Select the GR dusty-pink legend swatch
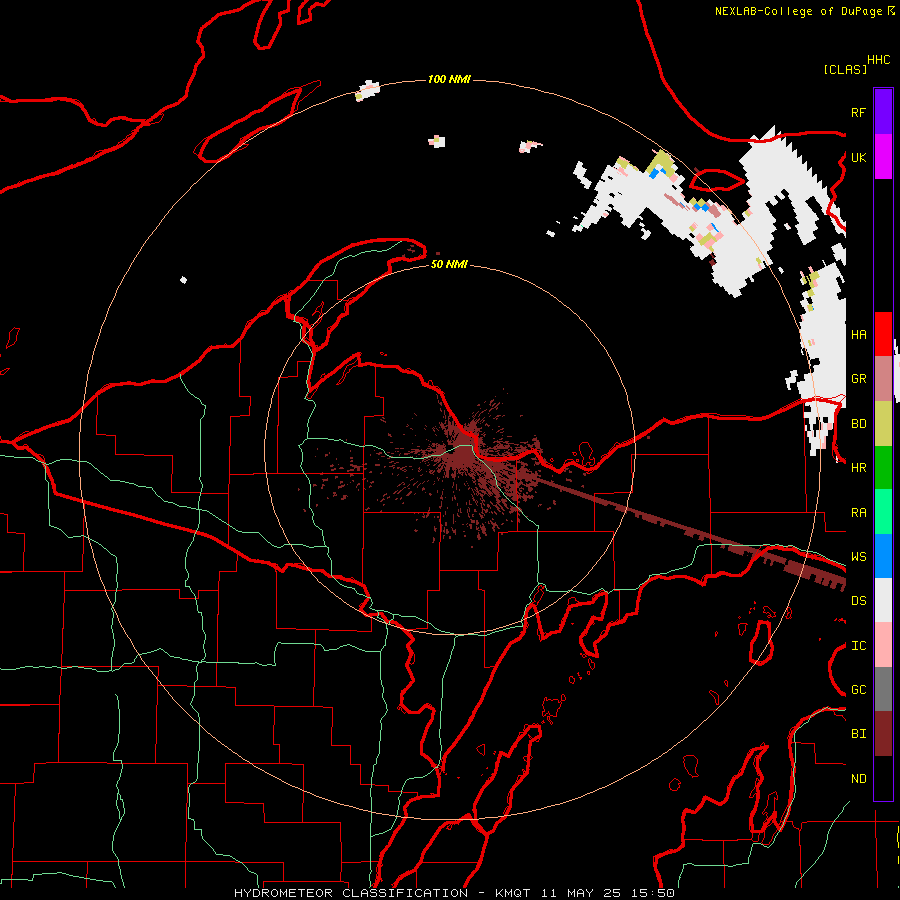The image size is (900, 900). [x=883, y=379]
